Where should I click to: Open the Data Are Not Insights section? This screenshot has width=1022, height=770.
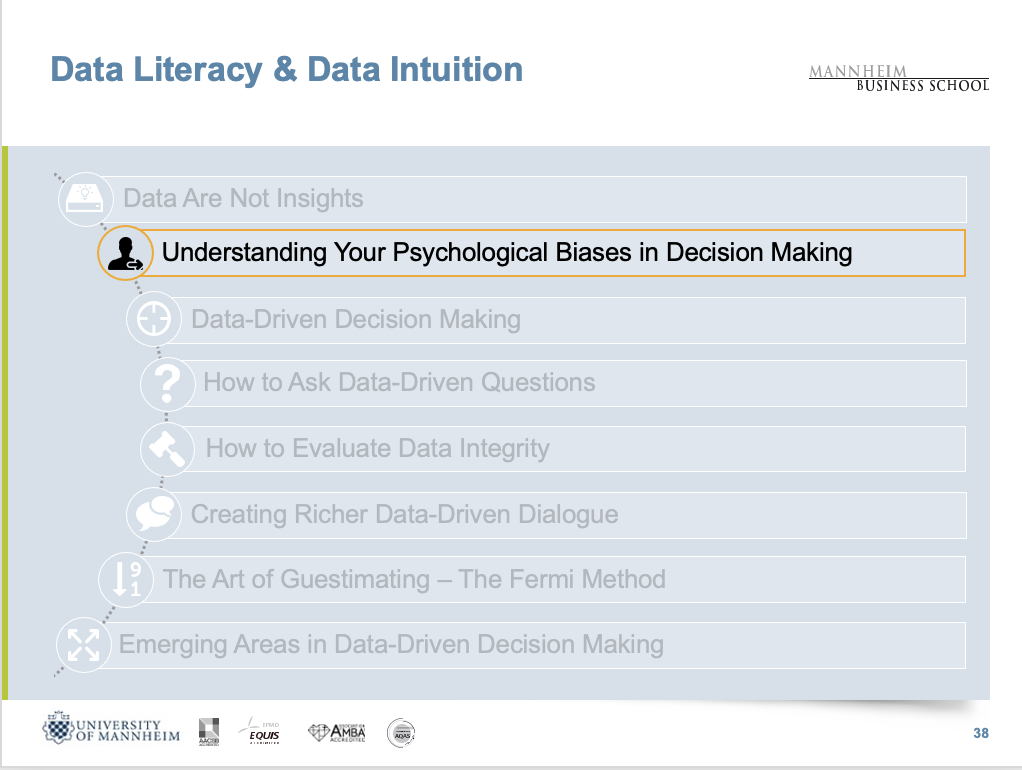[x=243, y=198]
